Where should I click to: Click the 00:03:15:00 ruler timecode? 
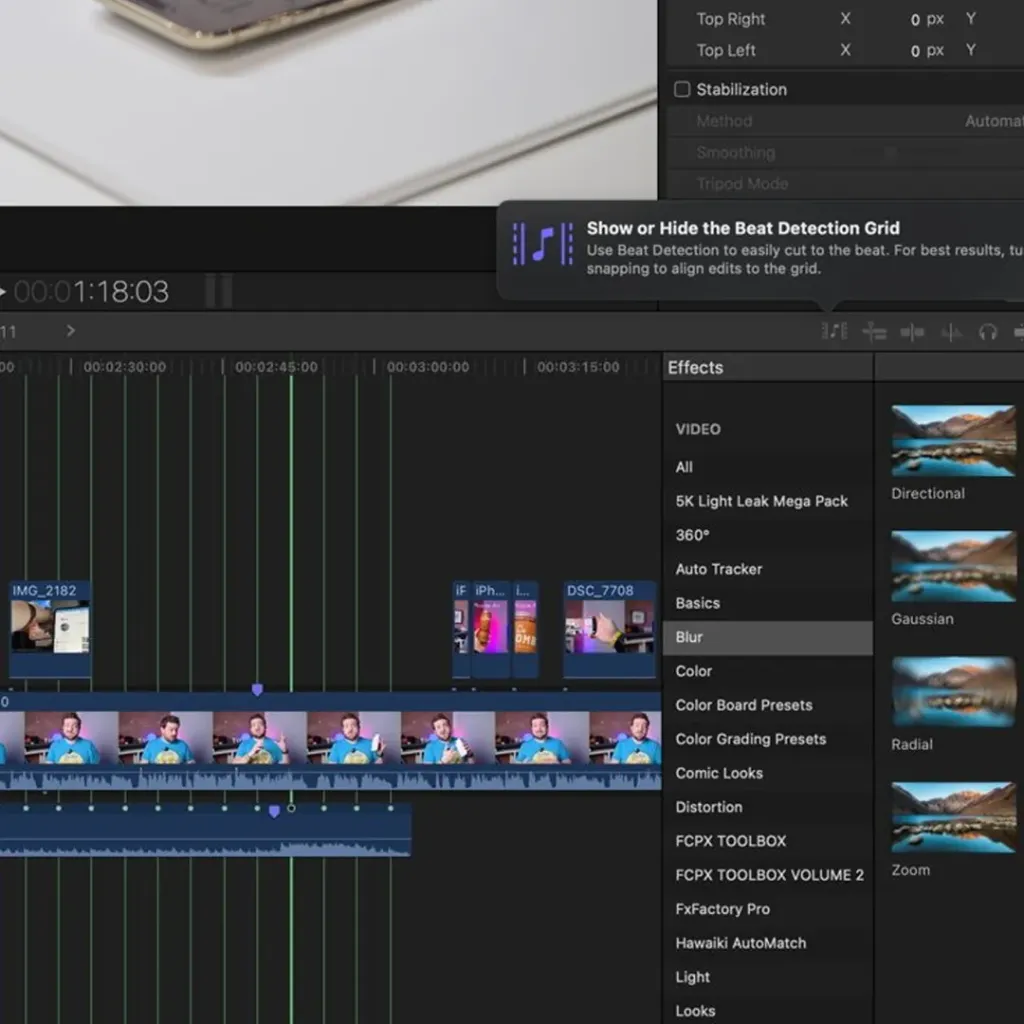point(578,367)
